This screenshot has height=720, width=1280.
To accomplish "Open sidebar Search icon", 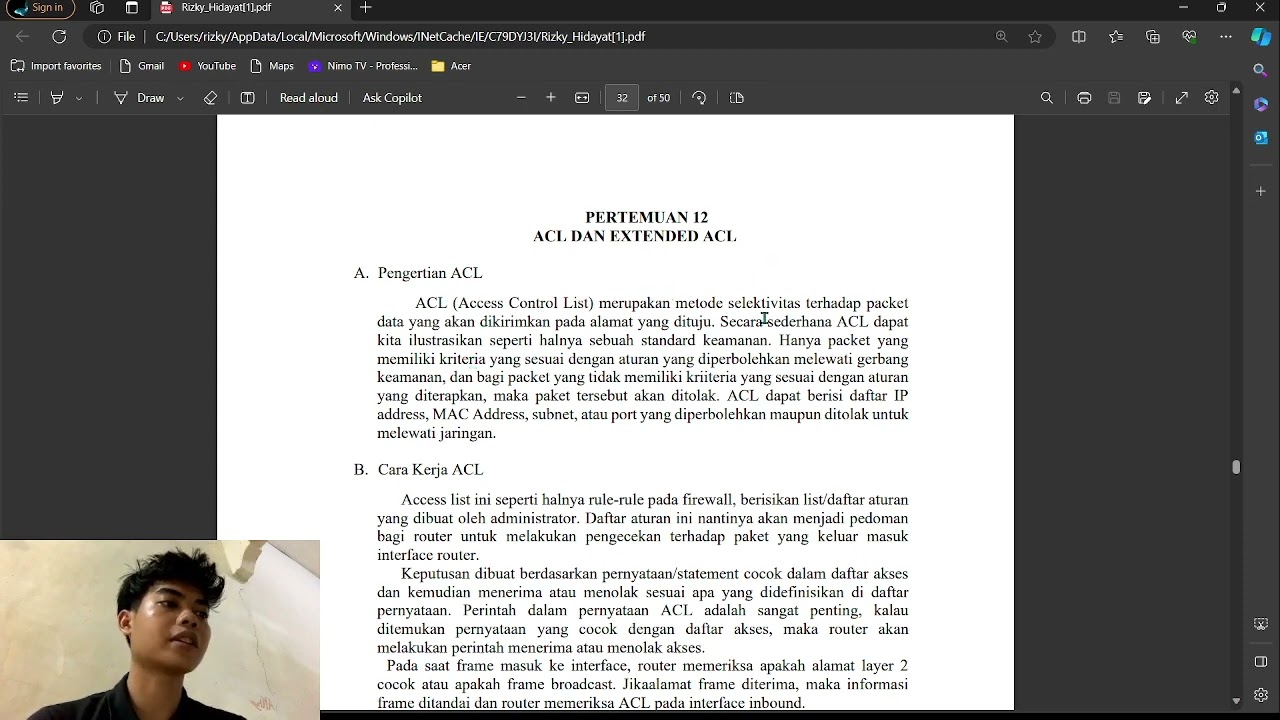I will [1261, 70].
